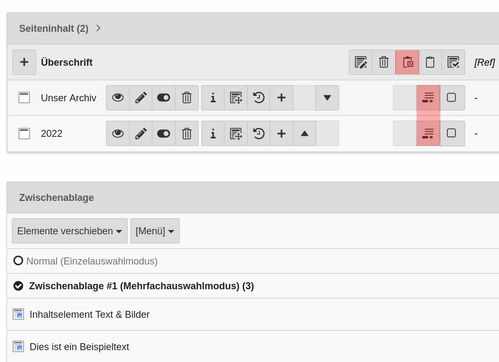Open the [Menü] dropdown

pyautogui.click(x=155, y=231)
